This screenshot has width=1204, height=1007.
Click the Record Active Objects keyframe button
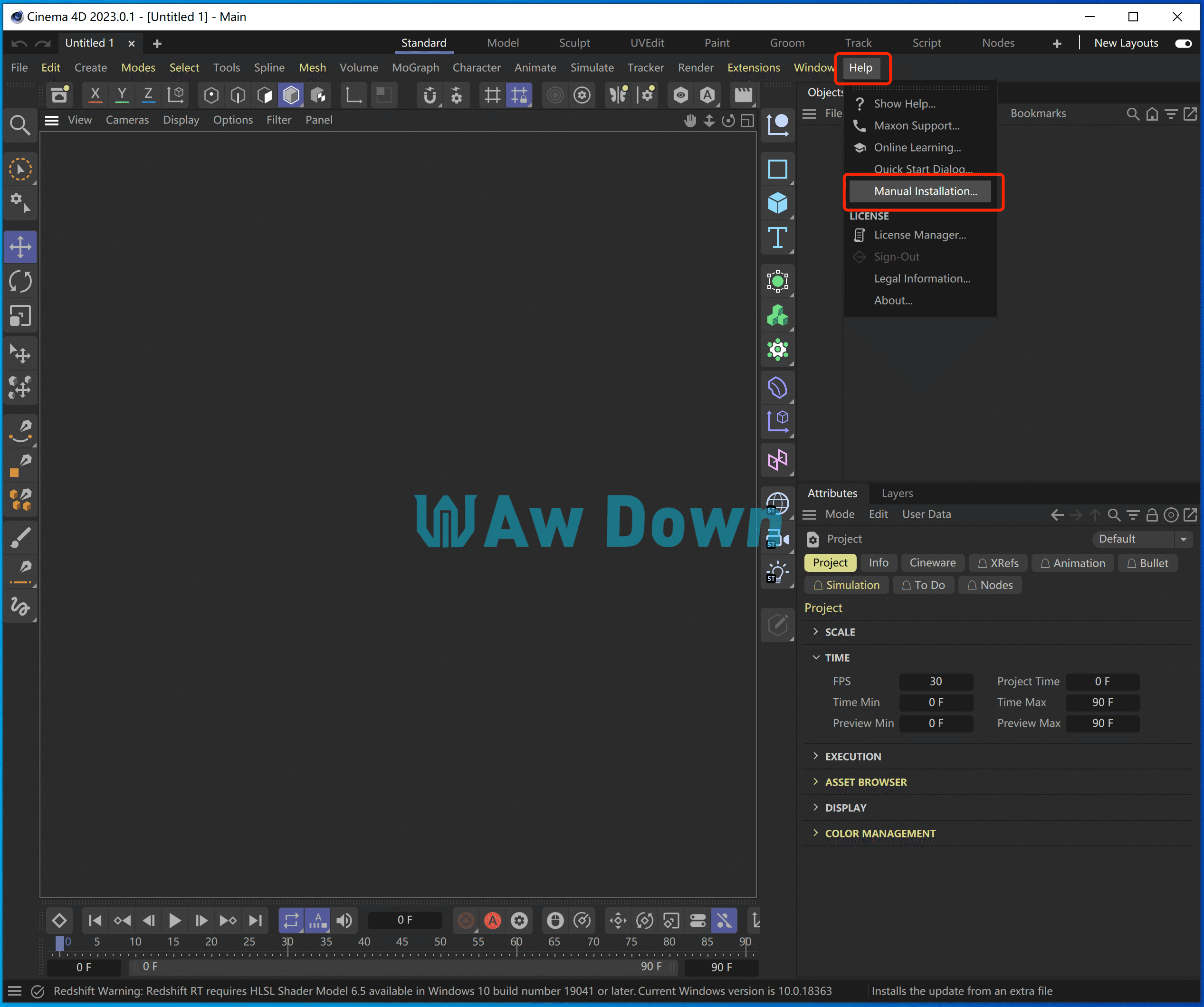(x=466, y=921)
